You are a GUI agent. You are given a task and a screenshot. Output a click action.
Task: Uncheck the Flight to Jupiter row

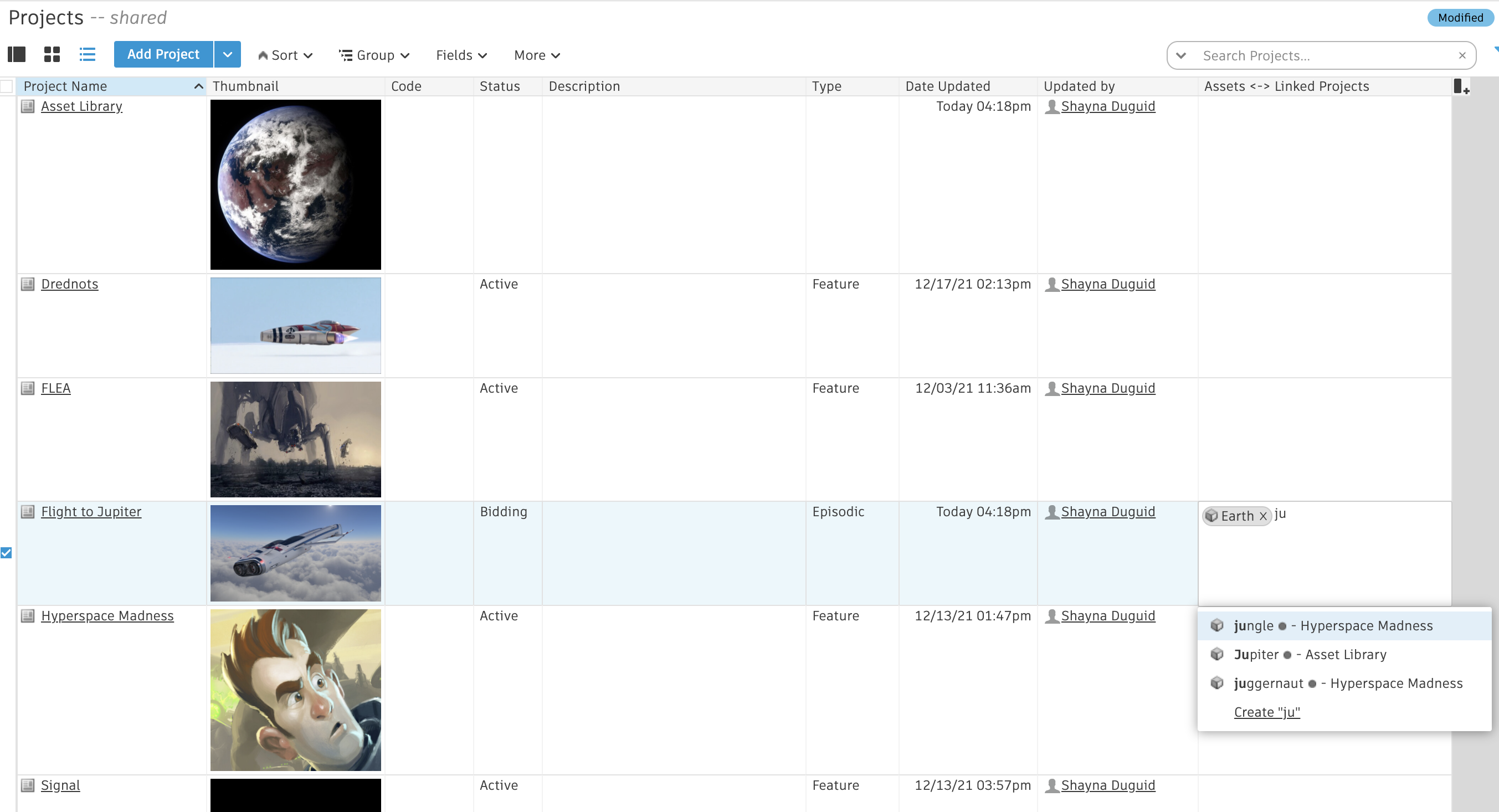[7, 553]
